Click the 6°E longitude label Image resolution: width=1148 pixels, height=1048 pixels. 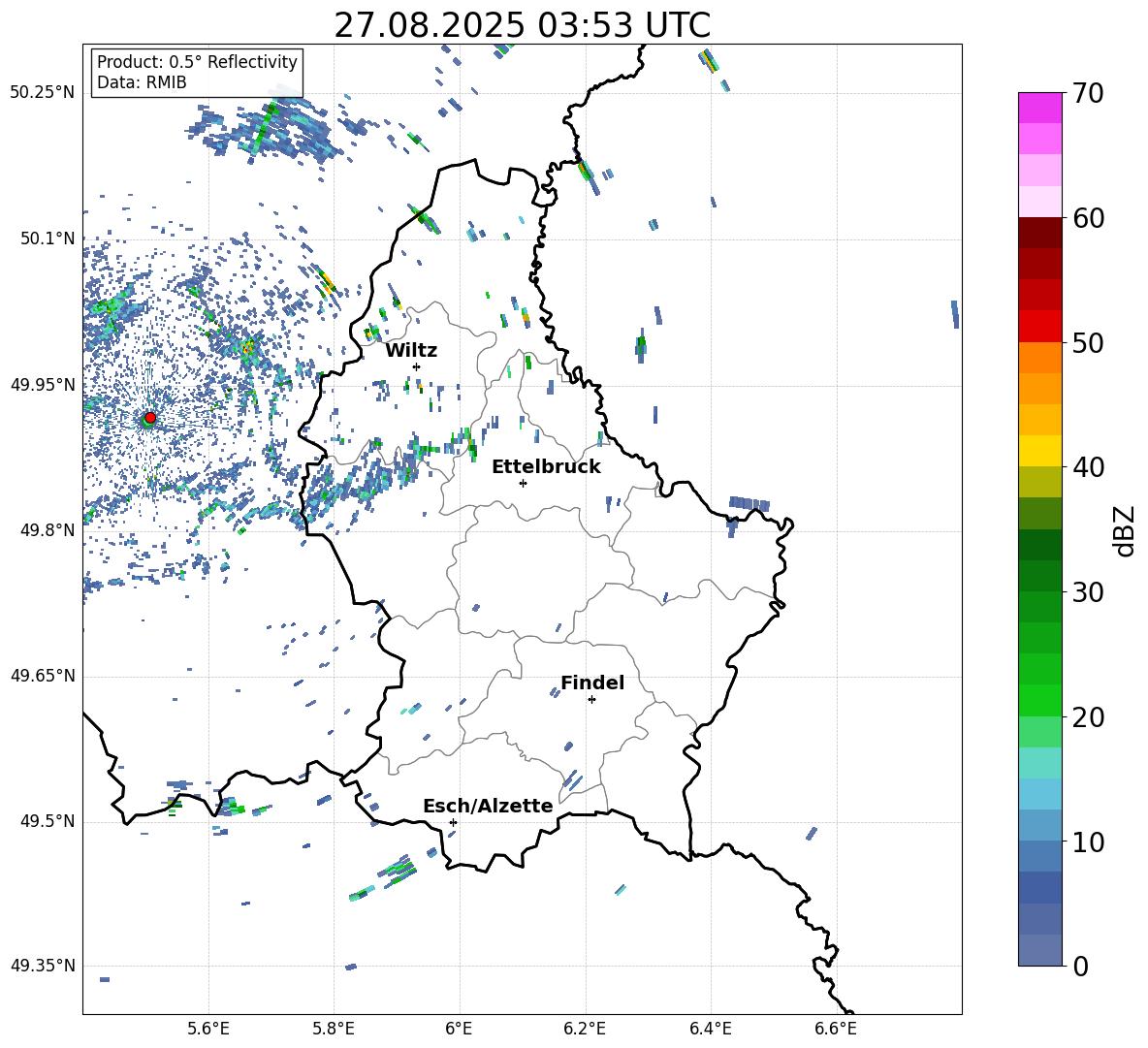459,1029
